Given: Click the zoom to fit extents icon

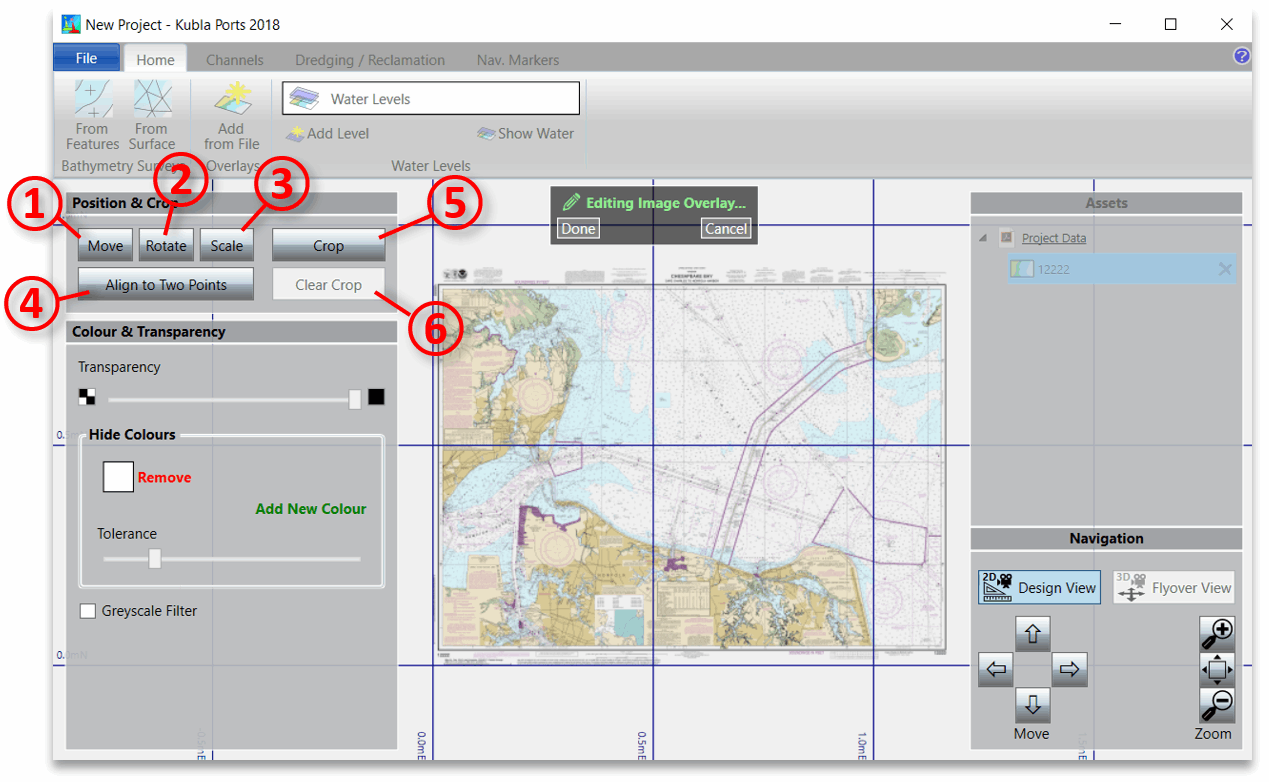Looking at the screenshot, I should [1217, 669].
